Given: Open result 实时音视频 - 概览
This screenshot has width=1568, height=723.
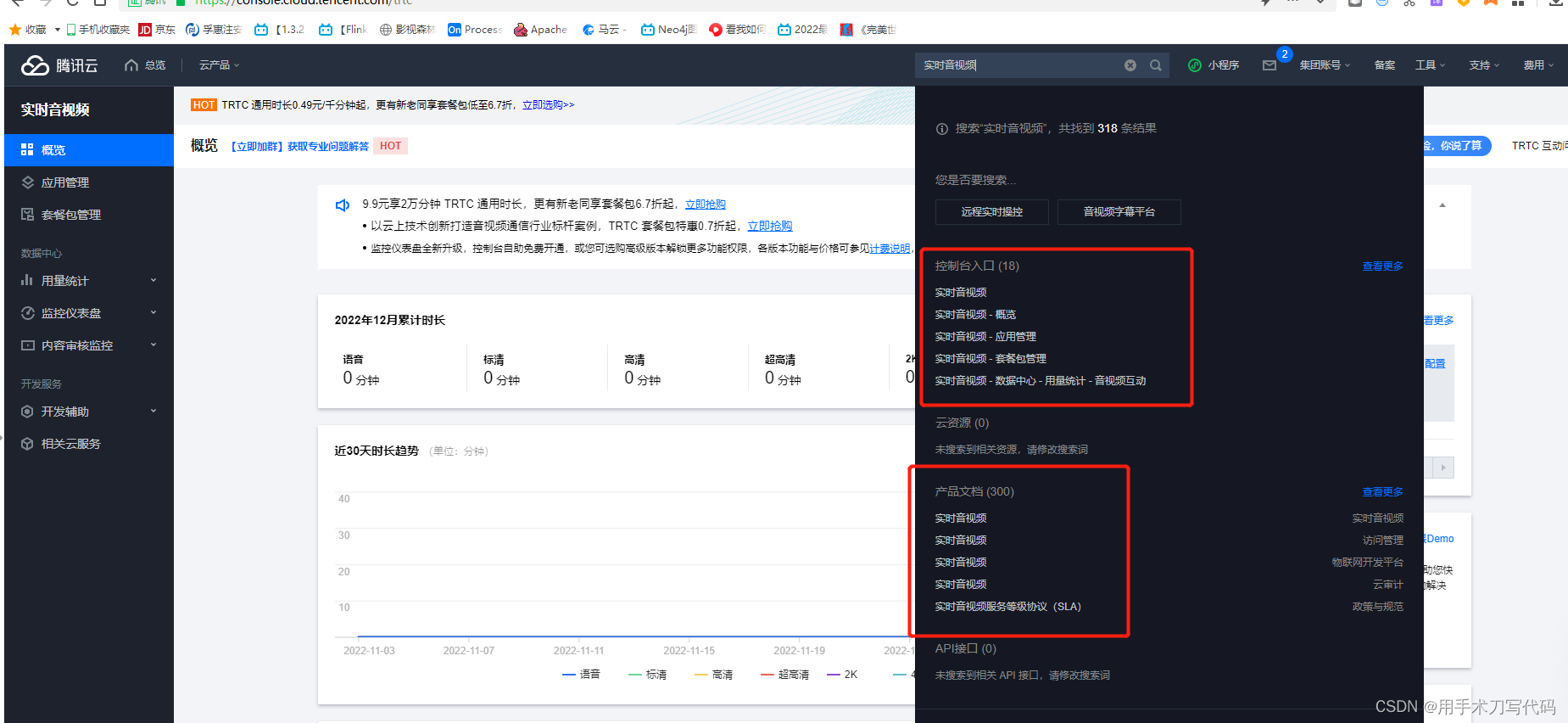Looking at the screenshot, I should tap(975, 315).
